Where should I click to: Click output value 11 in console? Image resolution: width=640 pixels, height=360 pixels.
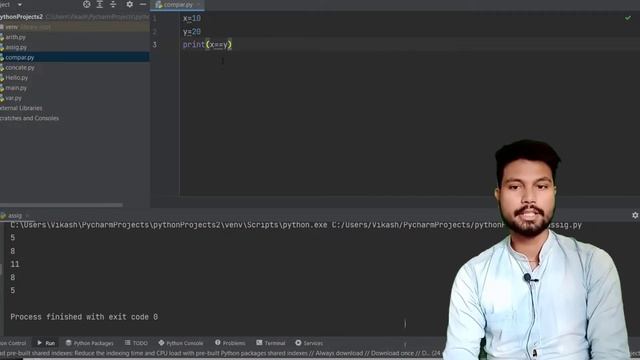(x=15, y=264)
